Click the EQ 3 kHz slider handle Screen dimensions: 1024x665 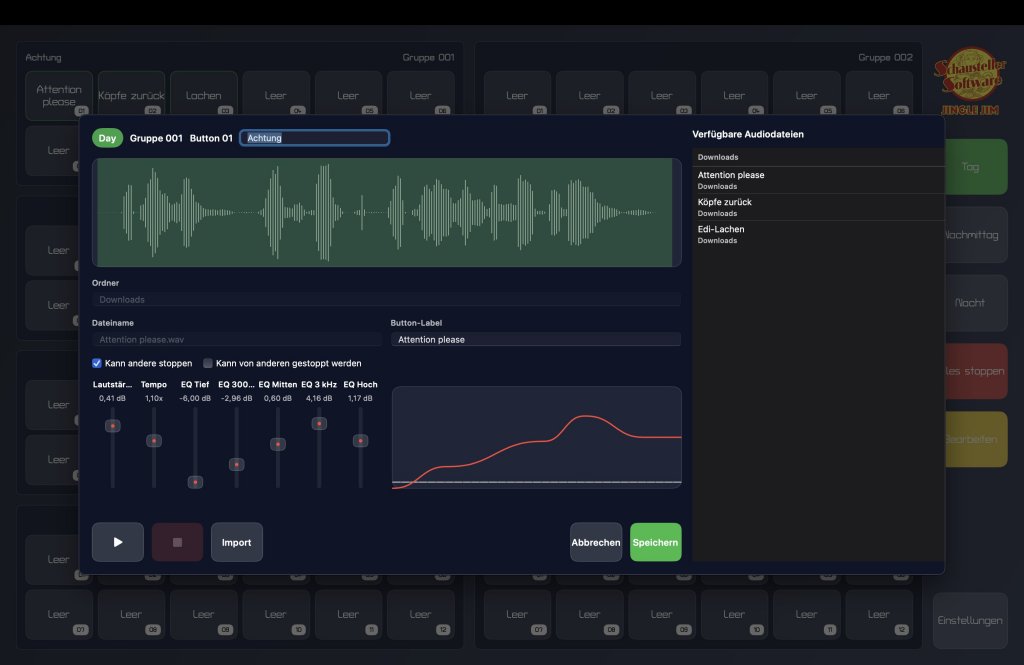(319, 423)
